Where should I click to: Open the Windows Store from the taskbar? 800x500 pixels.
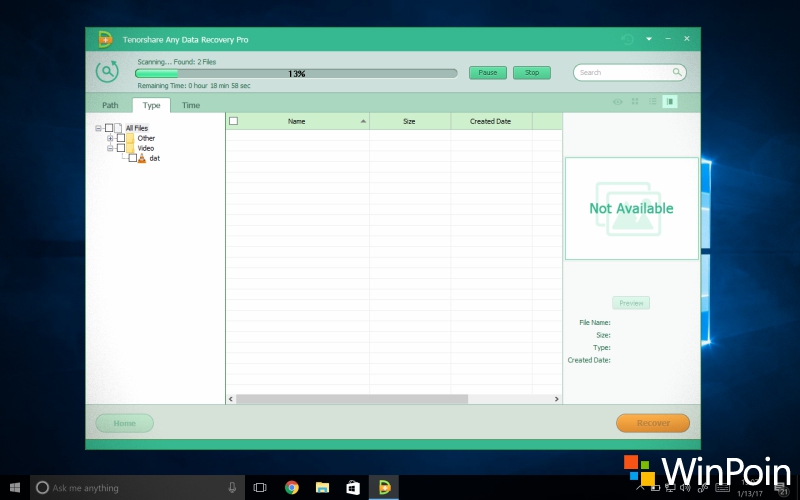pyautogui.click(x=353, y=488)
